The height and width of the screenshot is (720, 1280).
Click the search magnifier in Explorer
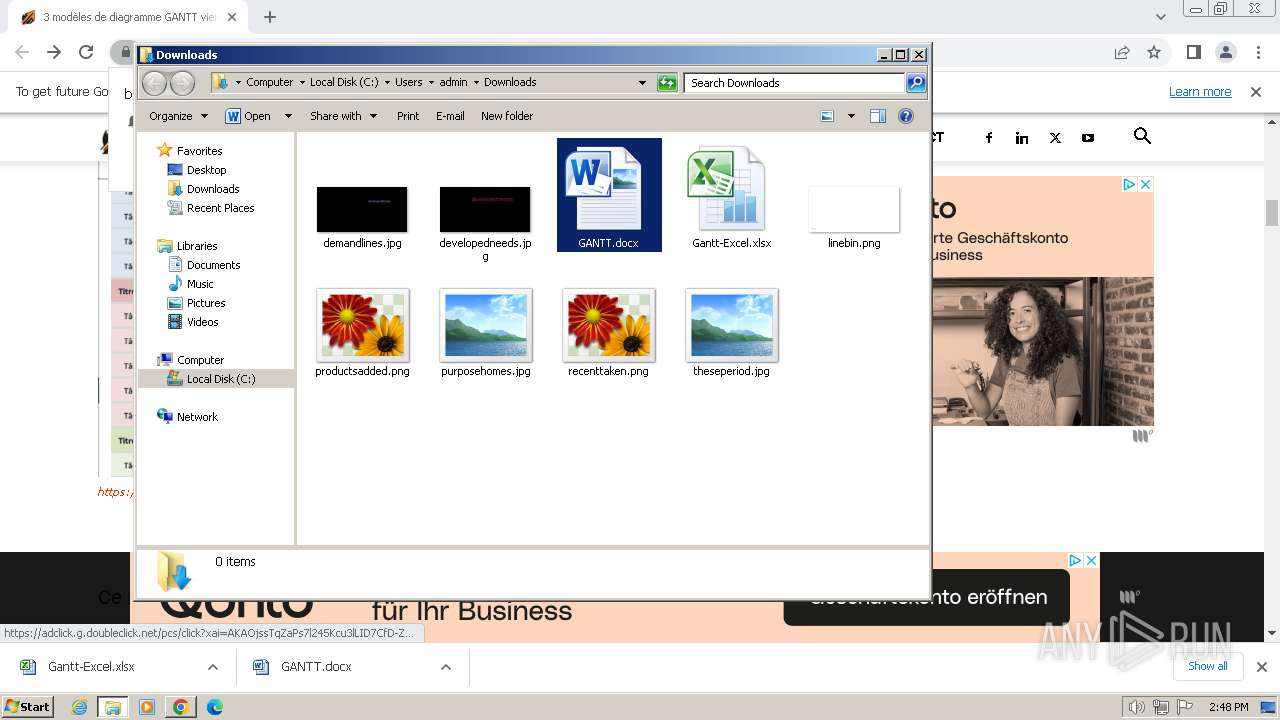[915, 83]
